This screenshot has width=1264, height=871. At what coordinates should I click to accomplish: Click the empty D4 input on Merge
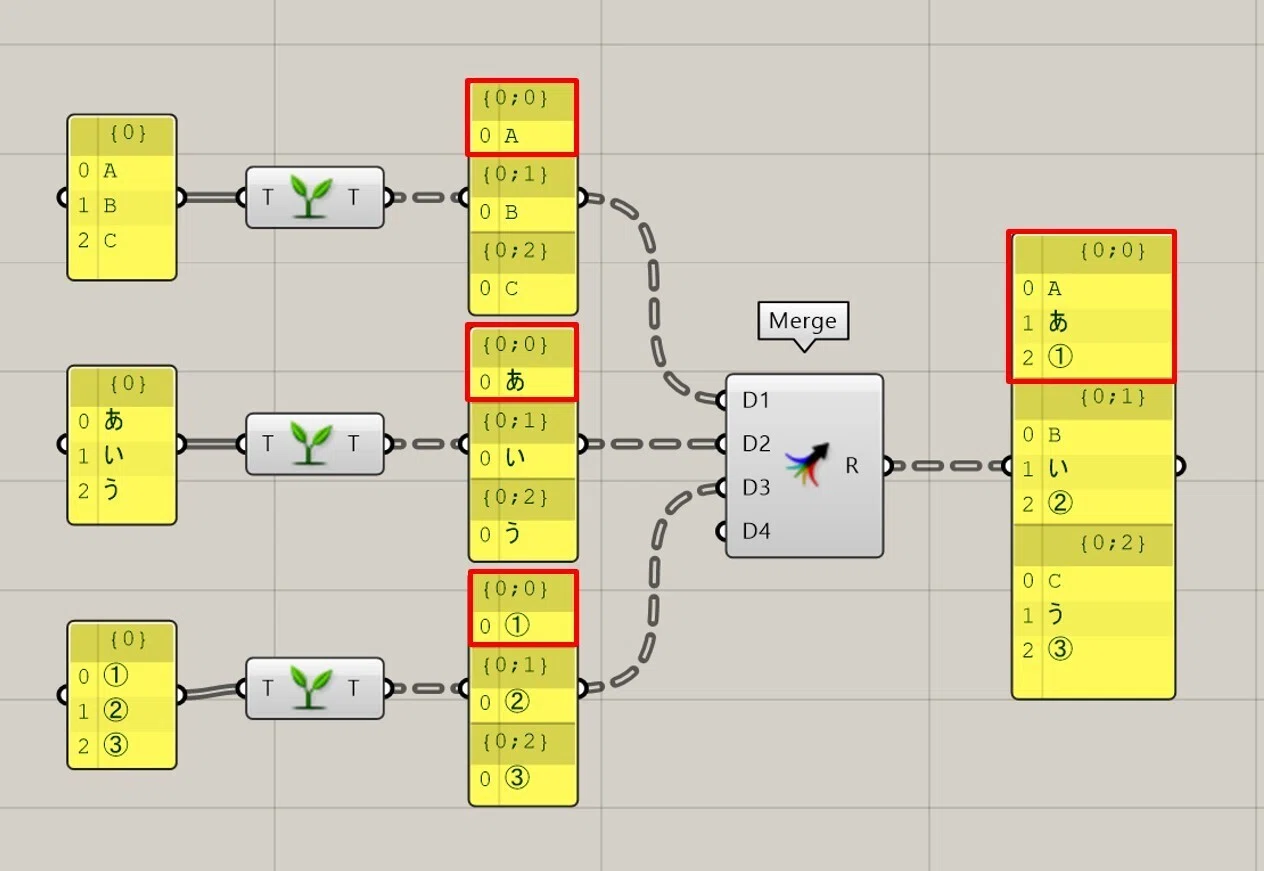click(x=755, y=531)
